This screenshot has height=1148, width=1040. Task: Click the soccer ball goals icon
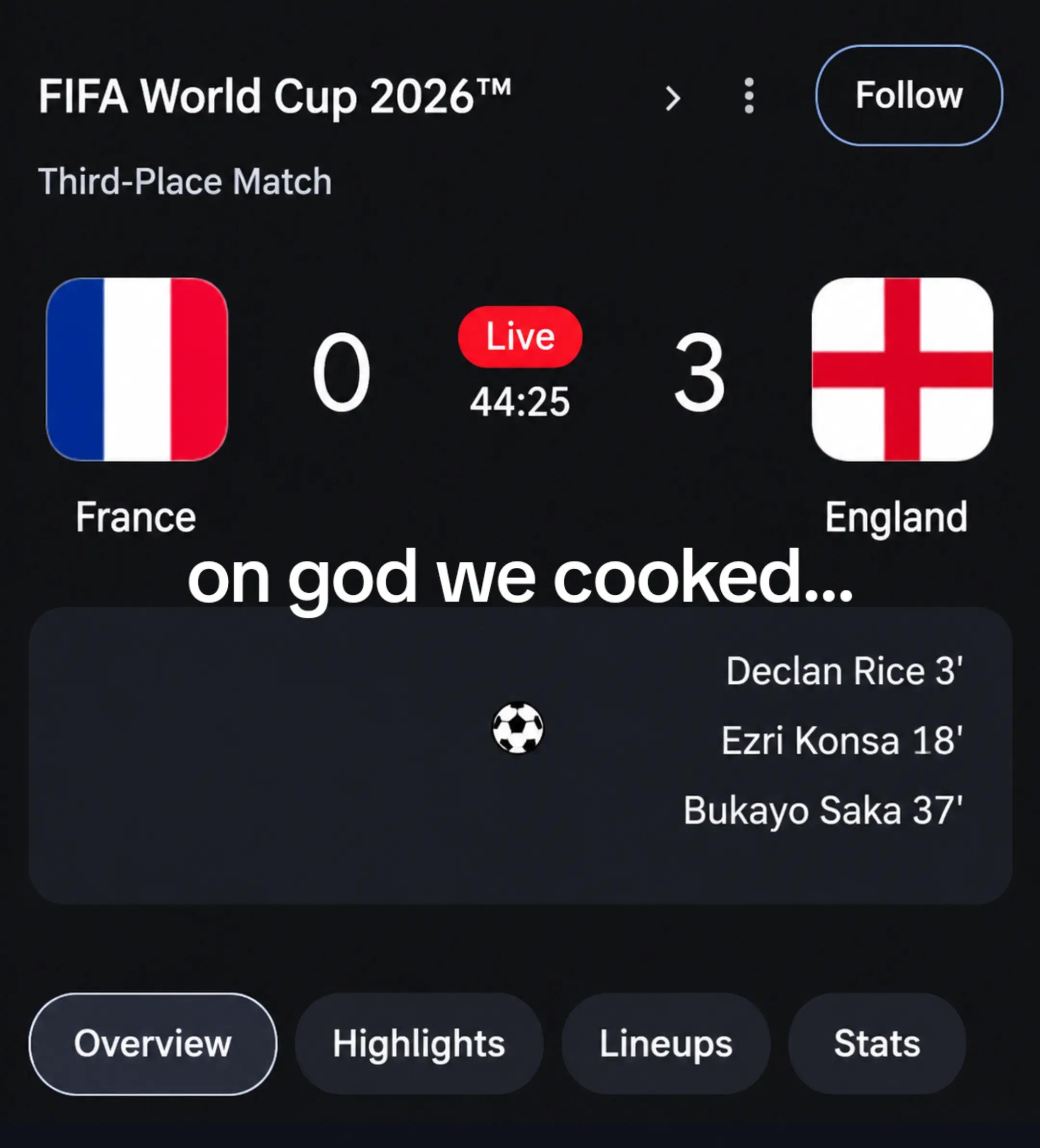click(x=518, y=728)
